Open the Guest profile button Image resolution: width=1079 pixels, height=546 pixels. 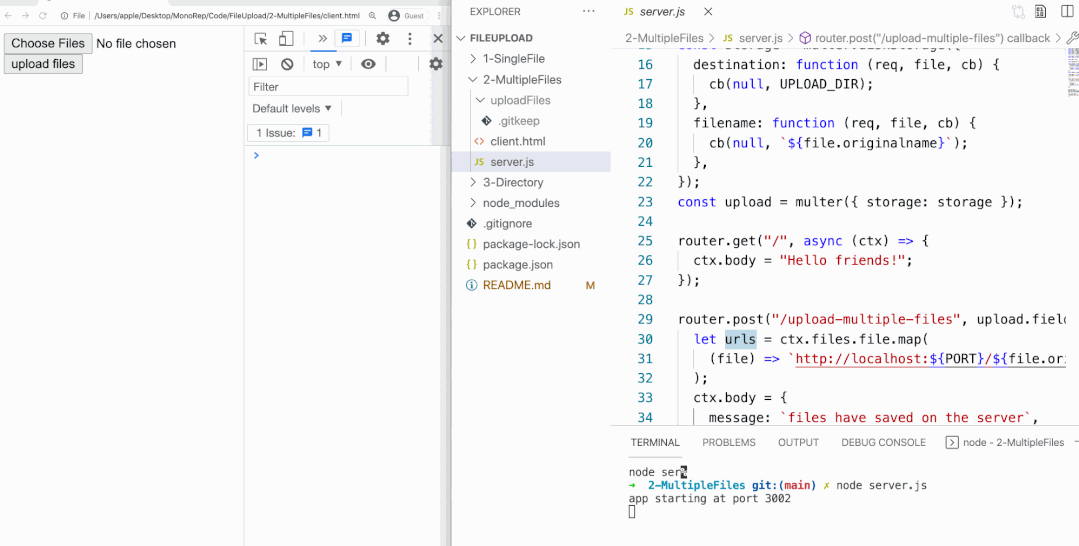coord(406,15)
